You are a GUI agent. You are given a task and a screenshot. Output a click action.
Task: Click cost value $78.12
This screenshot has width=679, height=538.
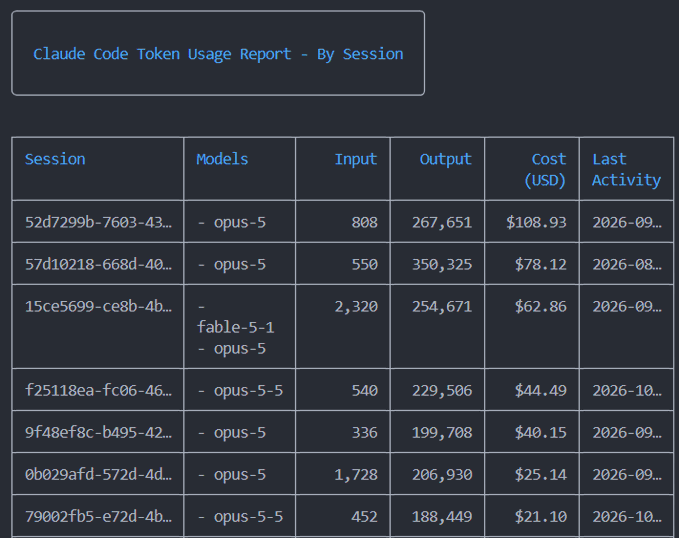540,264
